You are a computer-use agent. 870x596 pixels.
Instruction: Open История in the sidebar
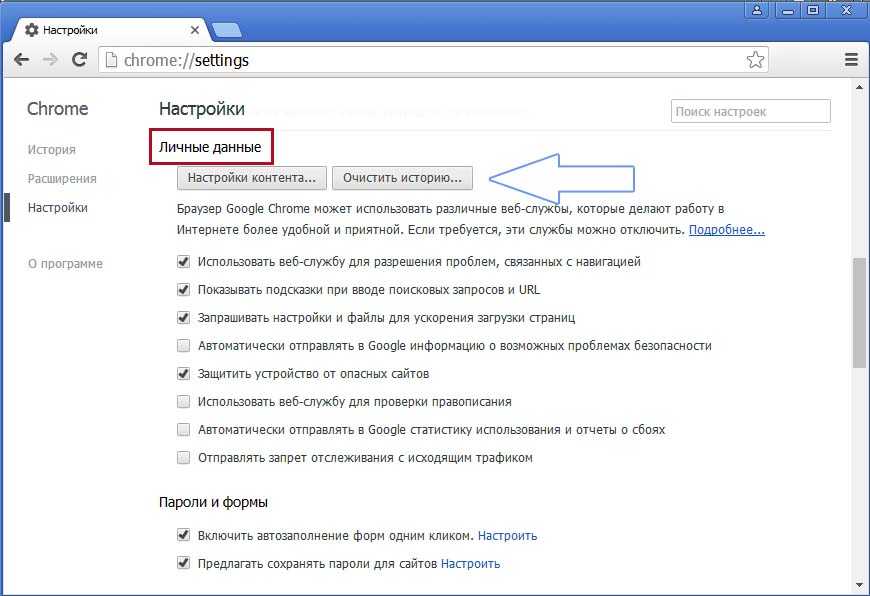click(x=52, y=150)
